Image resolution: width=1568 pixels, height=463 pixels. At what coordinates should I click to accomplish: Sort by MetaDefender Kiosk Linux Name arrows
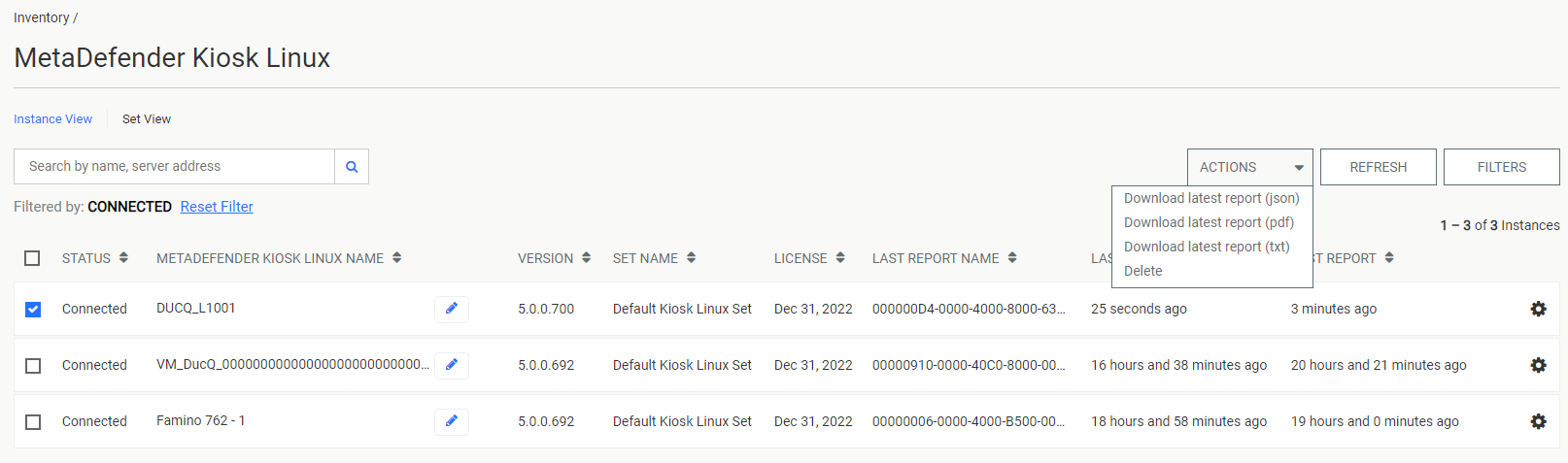396,258
